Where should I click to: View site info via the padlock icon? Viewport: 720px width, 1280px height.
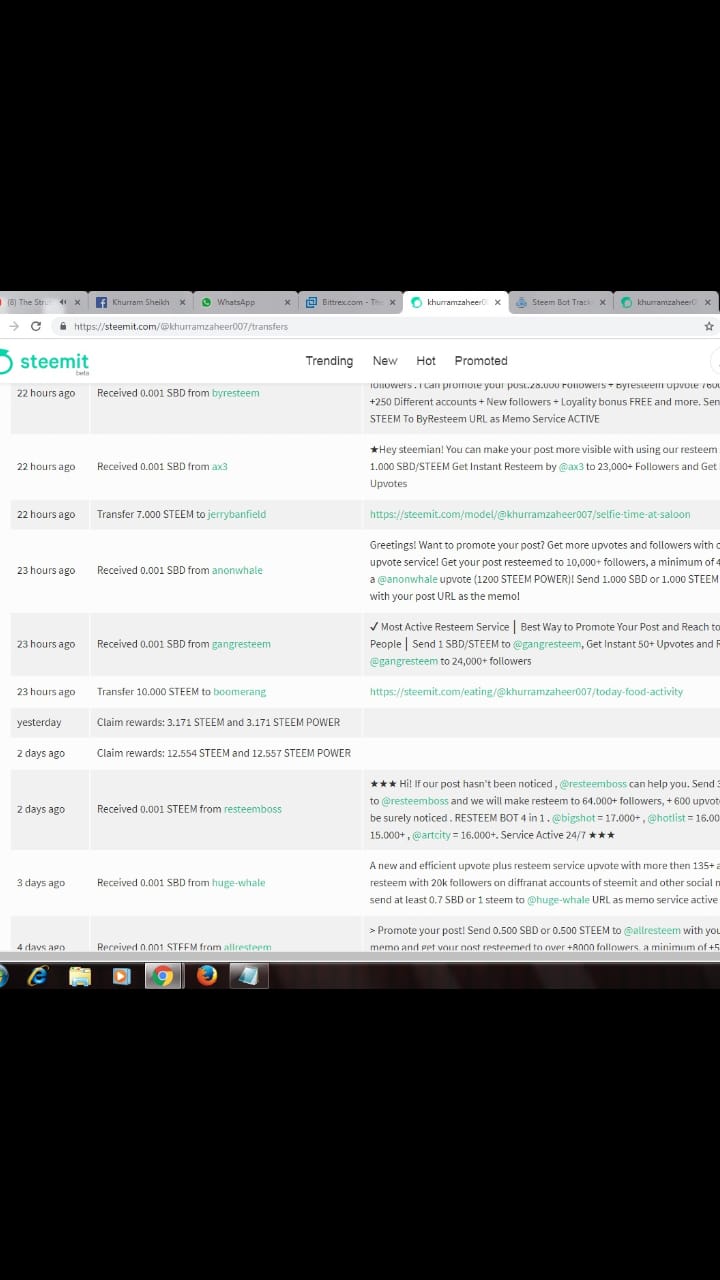63,326
